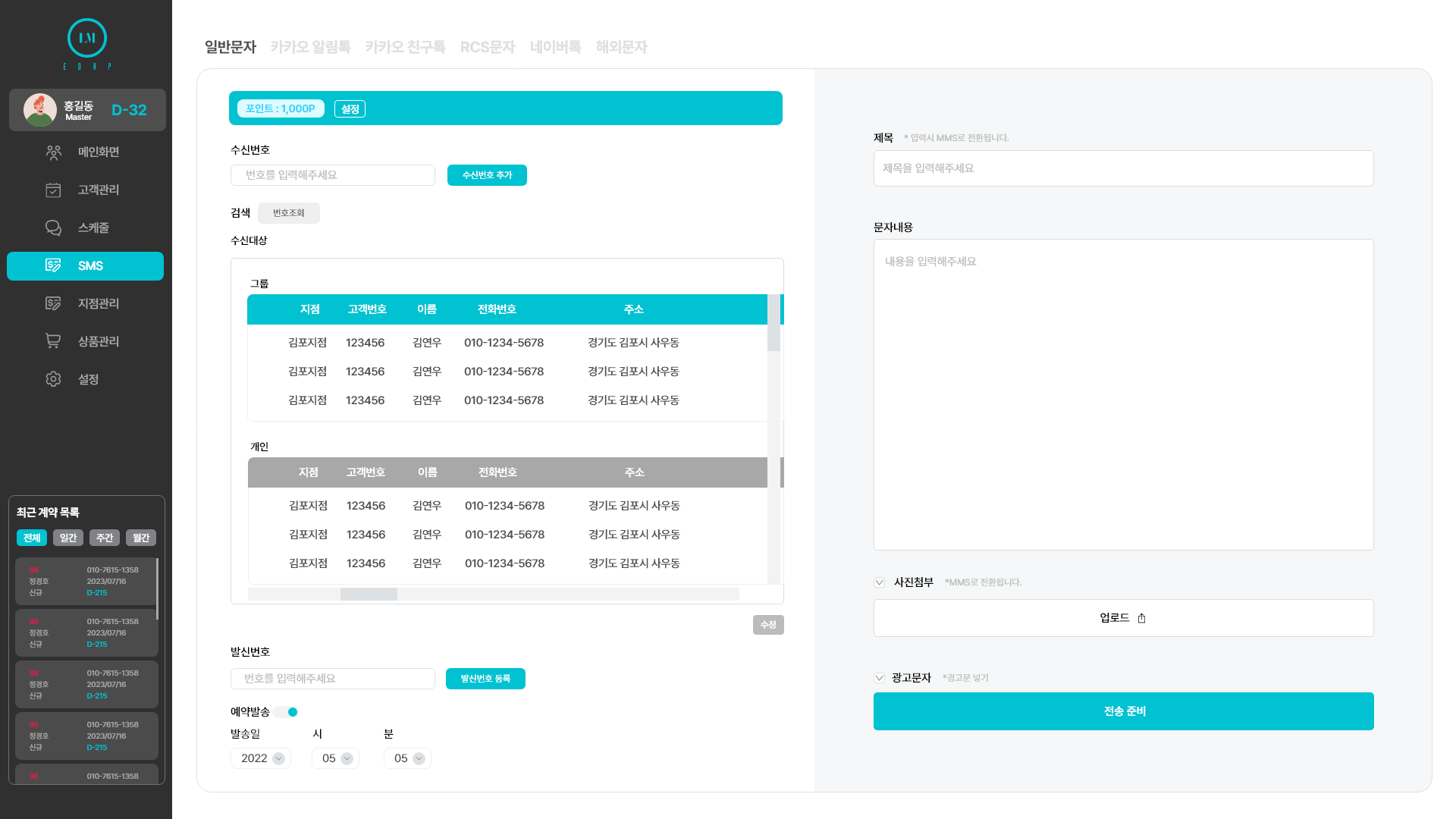Image resolution: width=1456 pixels, height=819 pixels.
Task: Click the 수신번호 추가 button
Action: [487, 175]
